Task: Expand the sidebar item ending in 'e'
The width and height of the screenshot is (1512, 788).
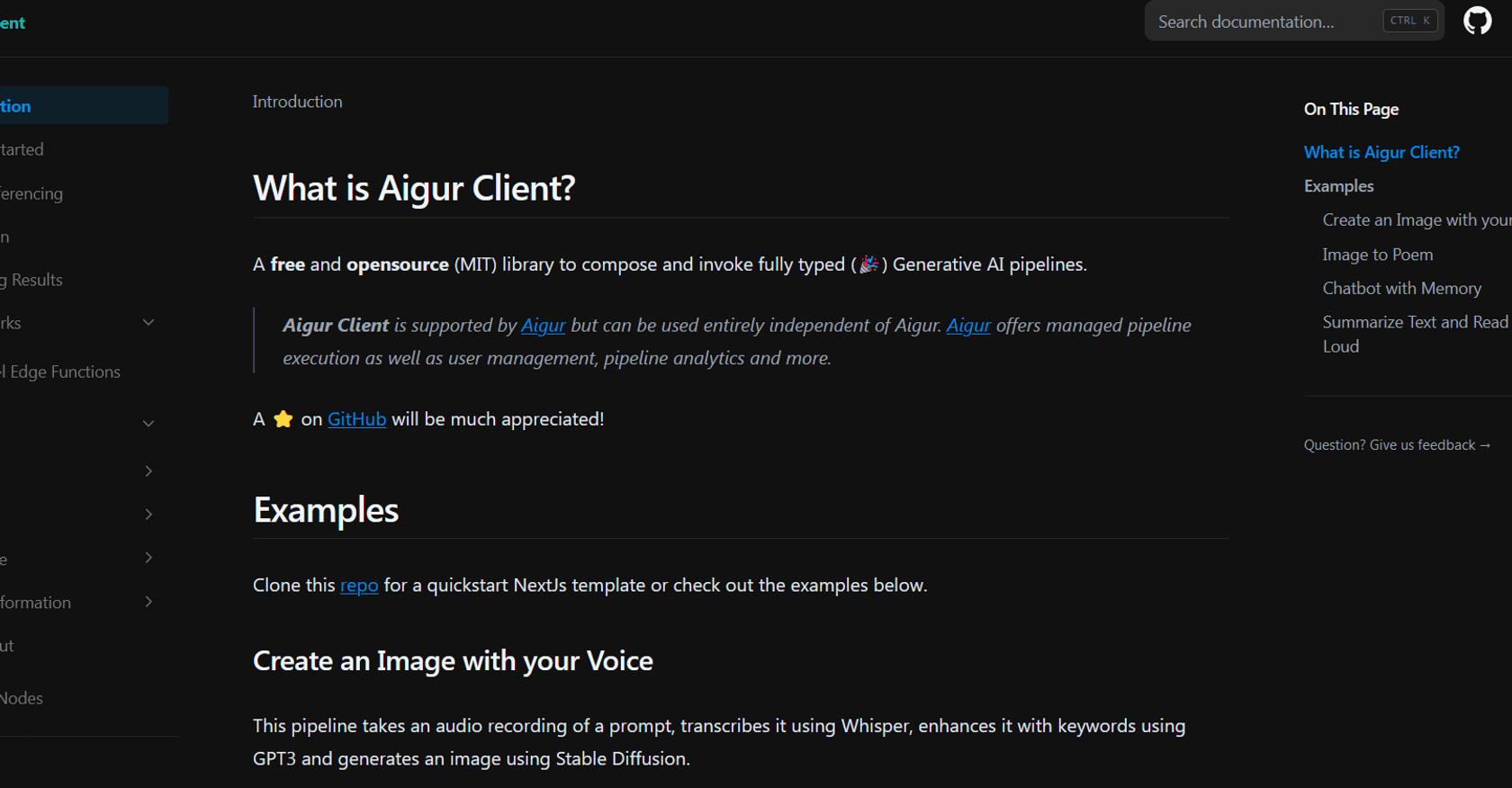Action: coord(148,559)
